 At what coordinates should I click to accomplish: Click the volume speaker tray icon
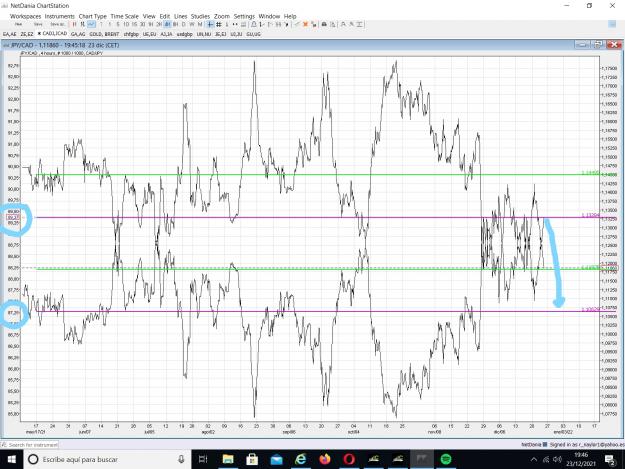click(557, 459)
